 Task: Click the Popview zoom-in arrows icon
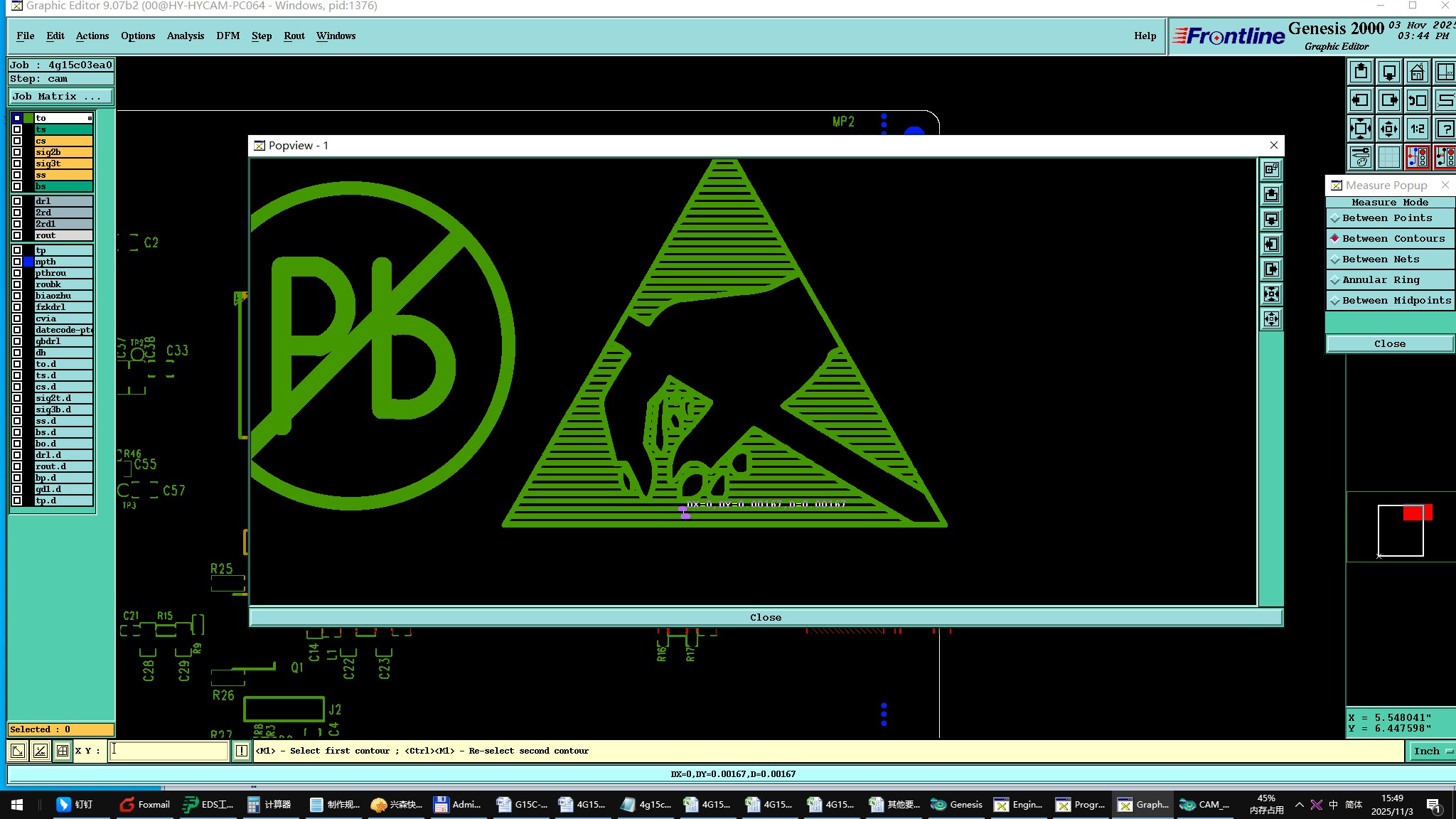click(1271, 294)
